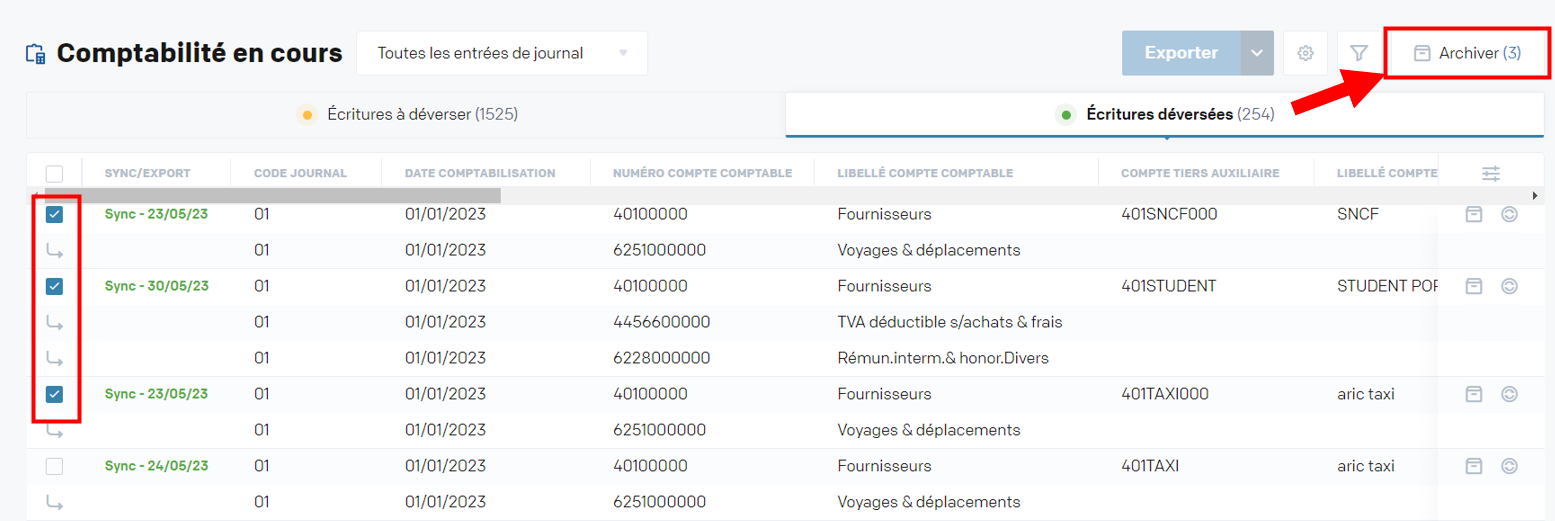Archive the STUDENT POP entry via row icon
Screen dimensions: 1555x521
click(1473, 286)
